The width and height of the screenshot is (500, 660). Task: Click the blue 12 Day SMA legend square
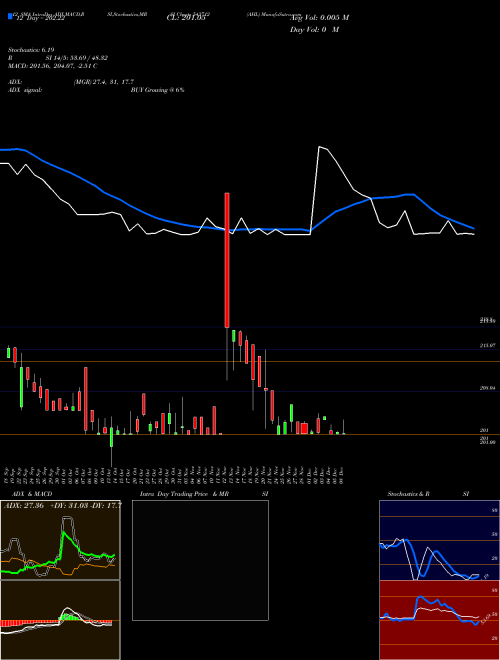[x=11, y=16]
